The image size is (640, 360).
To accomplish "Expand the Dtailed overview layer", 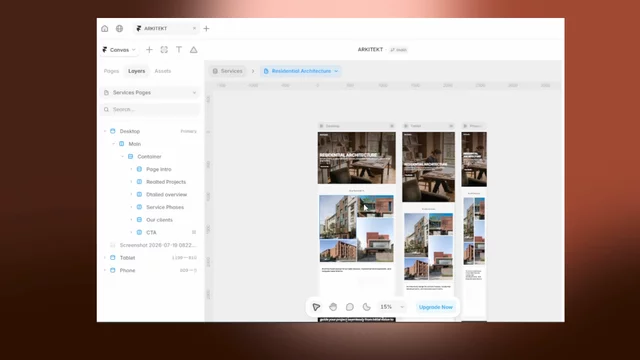I will point(131,195).
